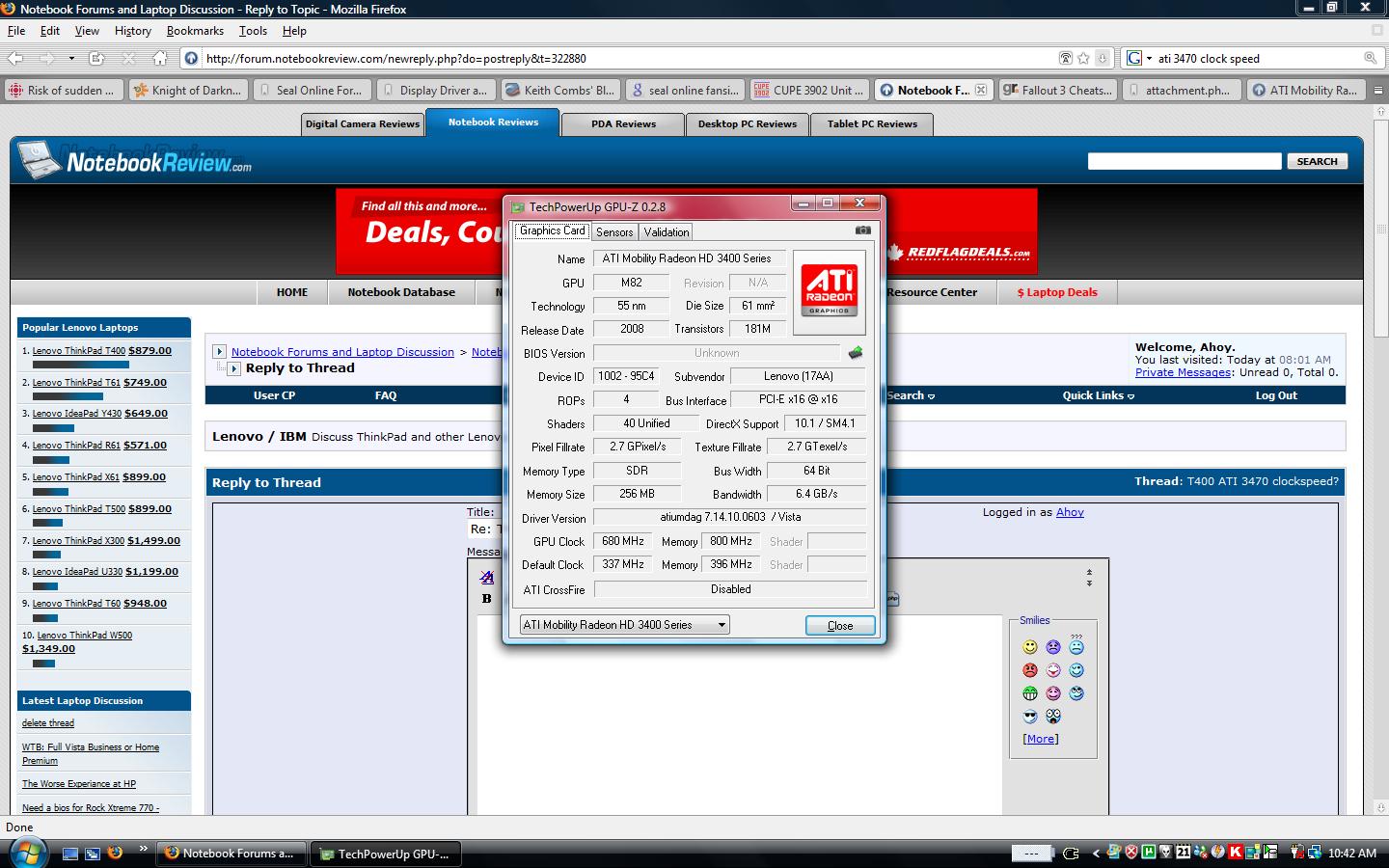The image size is (1389, 868).
Task: Click the show desktop quick launch icon
Action: 69,854
